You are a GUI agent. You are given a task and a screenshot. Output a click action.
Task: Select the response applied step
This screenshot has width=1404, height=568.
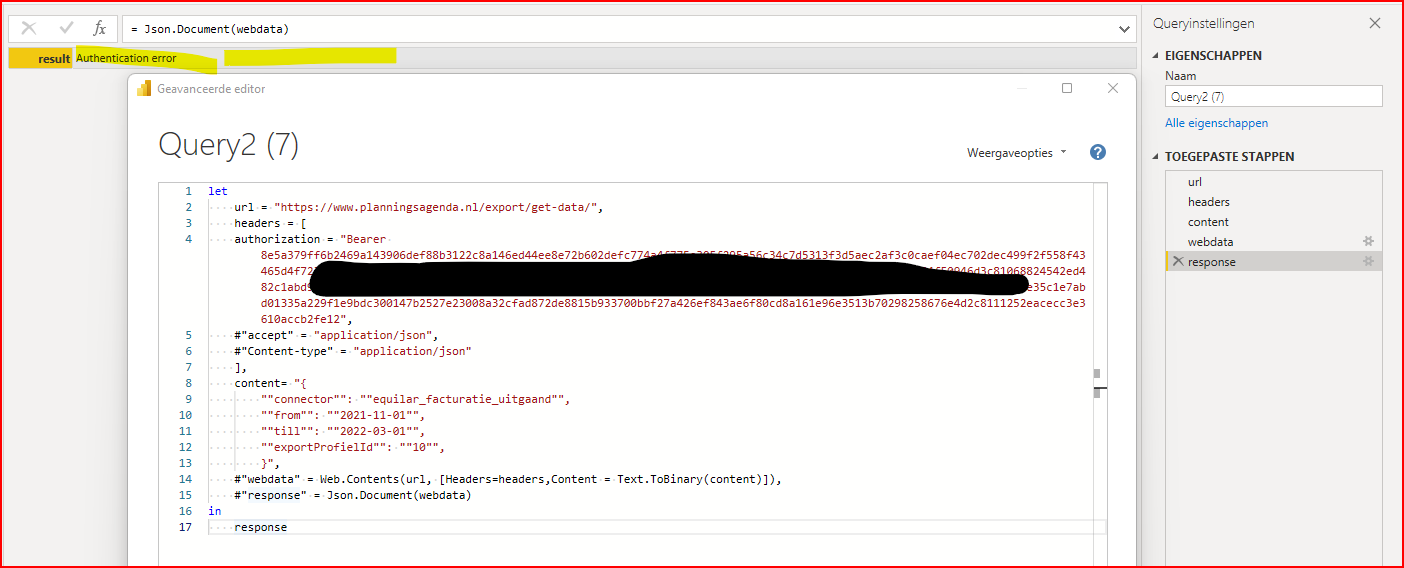(1274, 262)
